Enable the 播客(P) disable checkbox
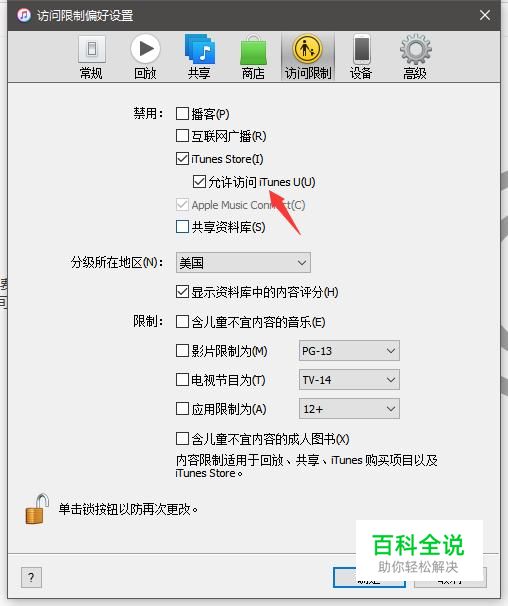This screenshot has width=508, height=606. [x=182, y=114]
